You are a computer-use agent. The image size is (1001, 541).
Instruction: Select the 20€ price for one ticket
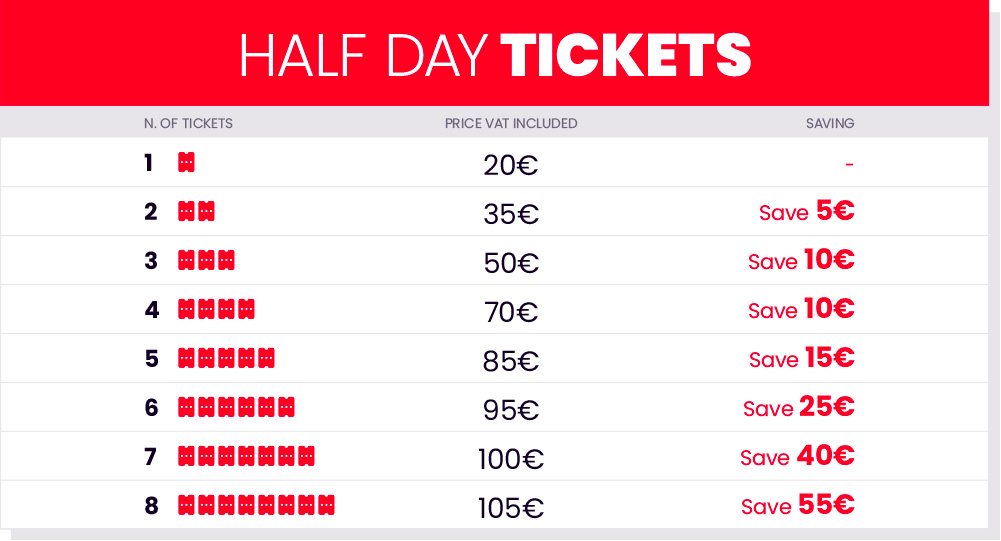tap(511, 165)
